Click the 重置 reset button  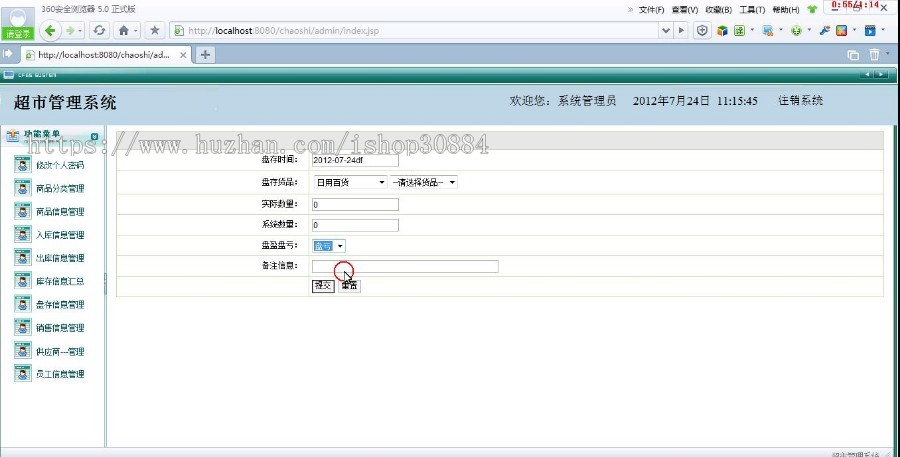click(x=349, y=285)
